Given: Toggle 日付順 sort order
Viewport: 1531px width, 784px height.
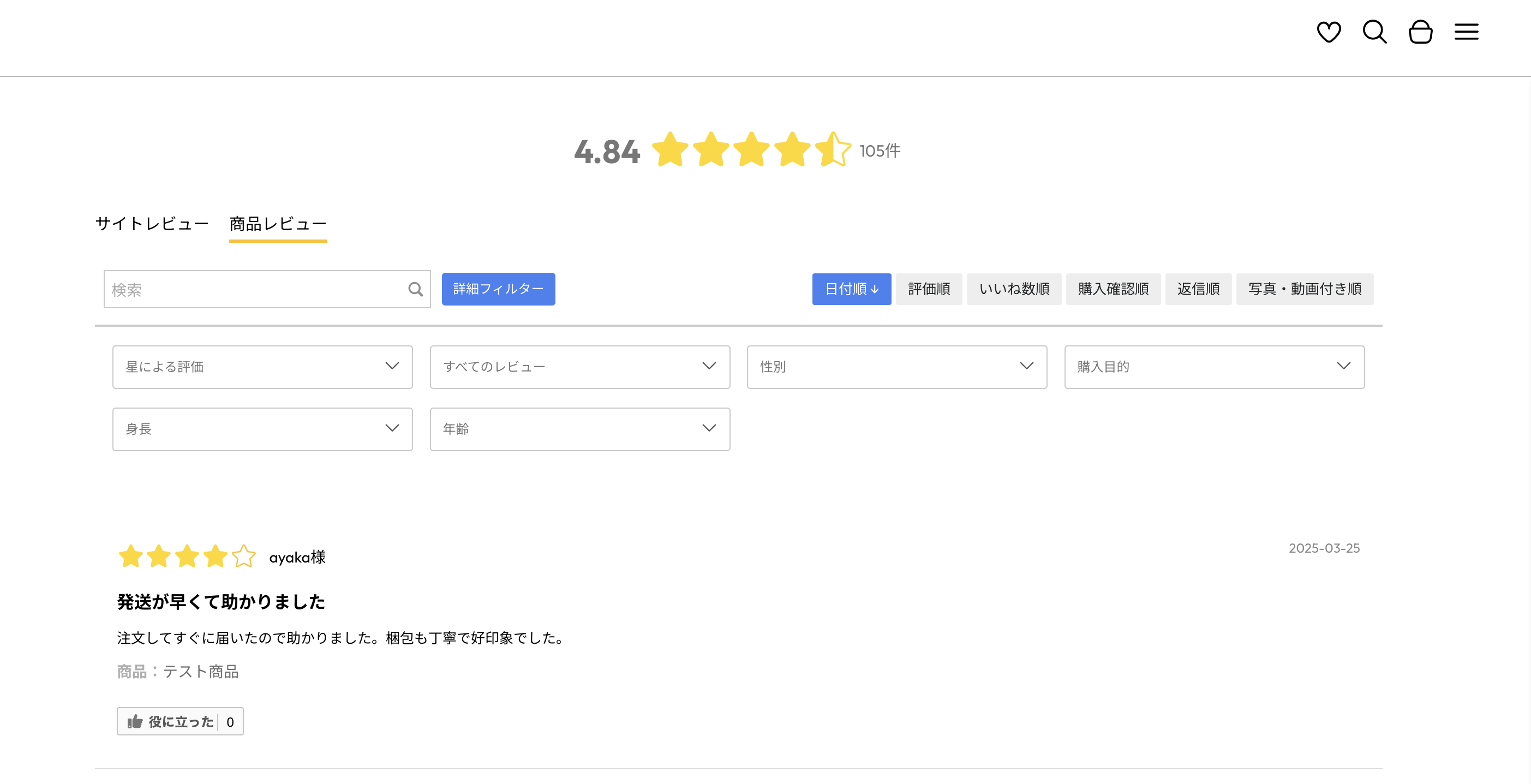Looking at the screenshot, I should click(x=851, y=289).
